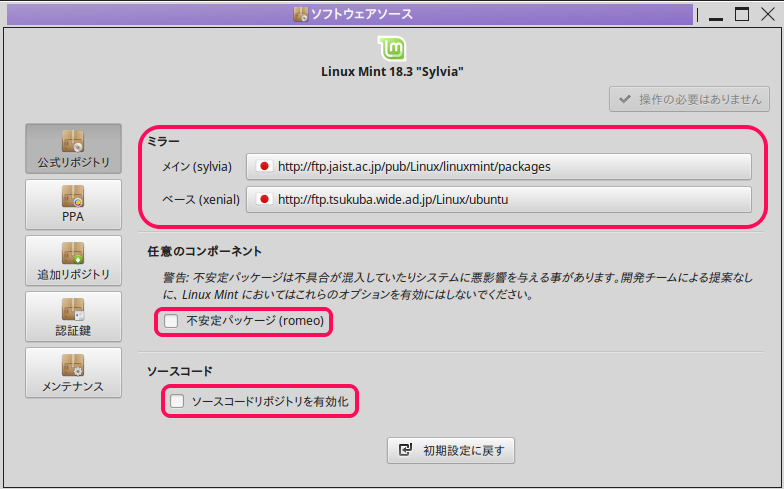The image size is (784, 489).
Task: Click the checkmark icon on 操作の必要はありません
Action: pos(624,99)
